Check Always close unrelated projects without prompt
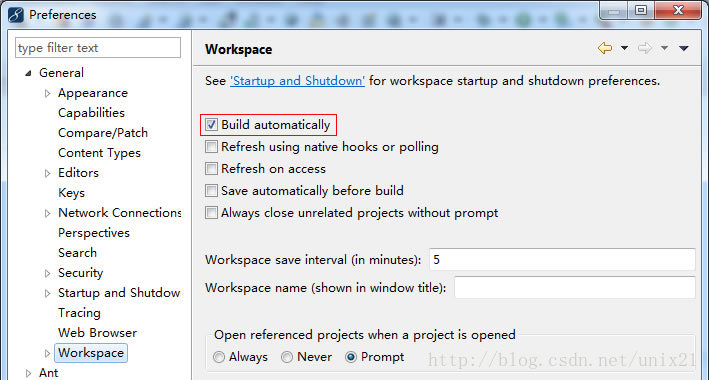The height and width of the screenshot is (380, 709). coord(211,213)
